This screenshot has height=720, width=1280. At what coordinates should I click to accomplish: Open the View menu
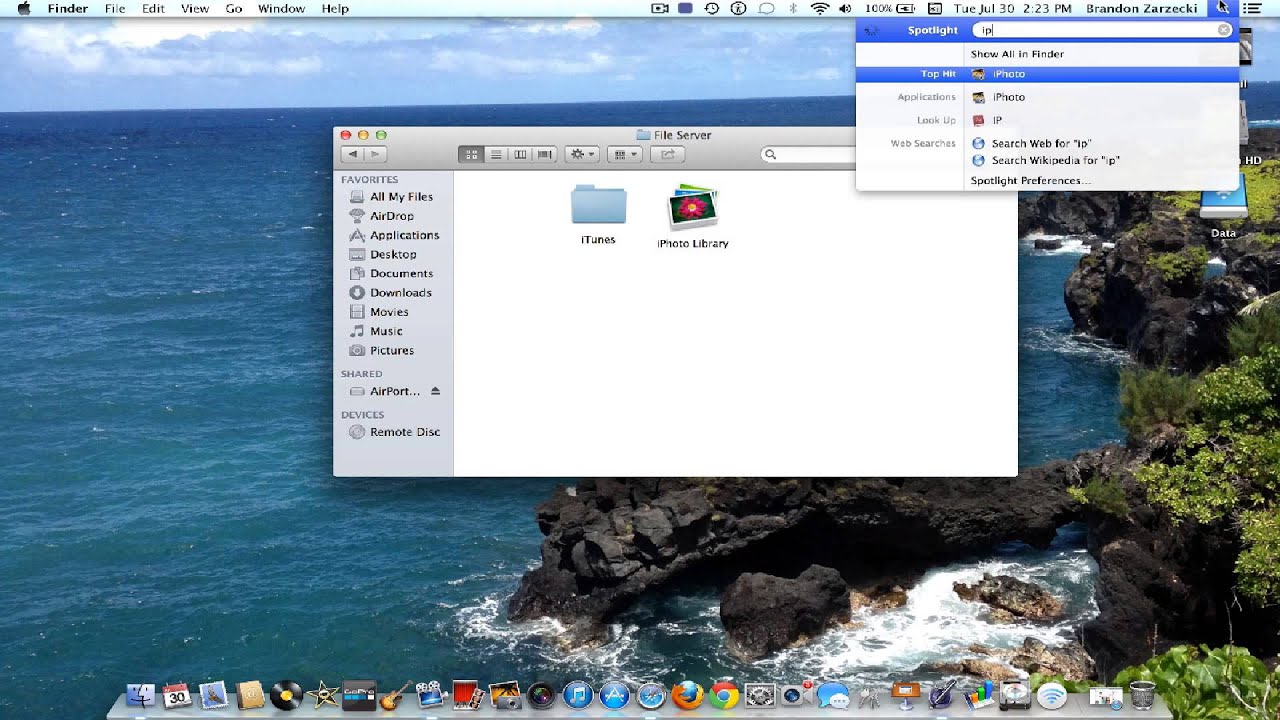pos(195,8)
